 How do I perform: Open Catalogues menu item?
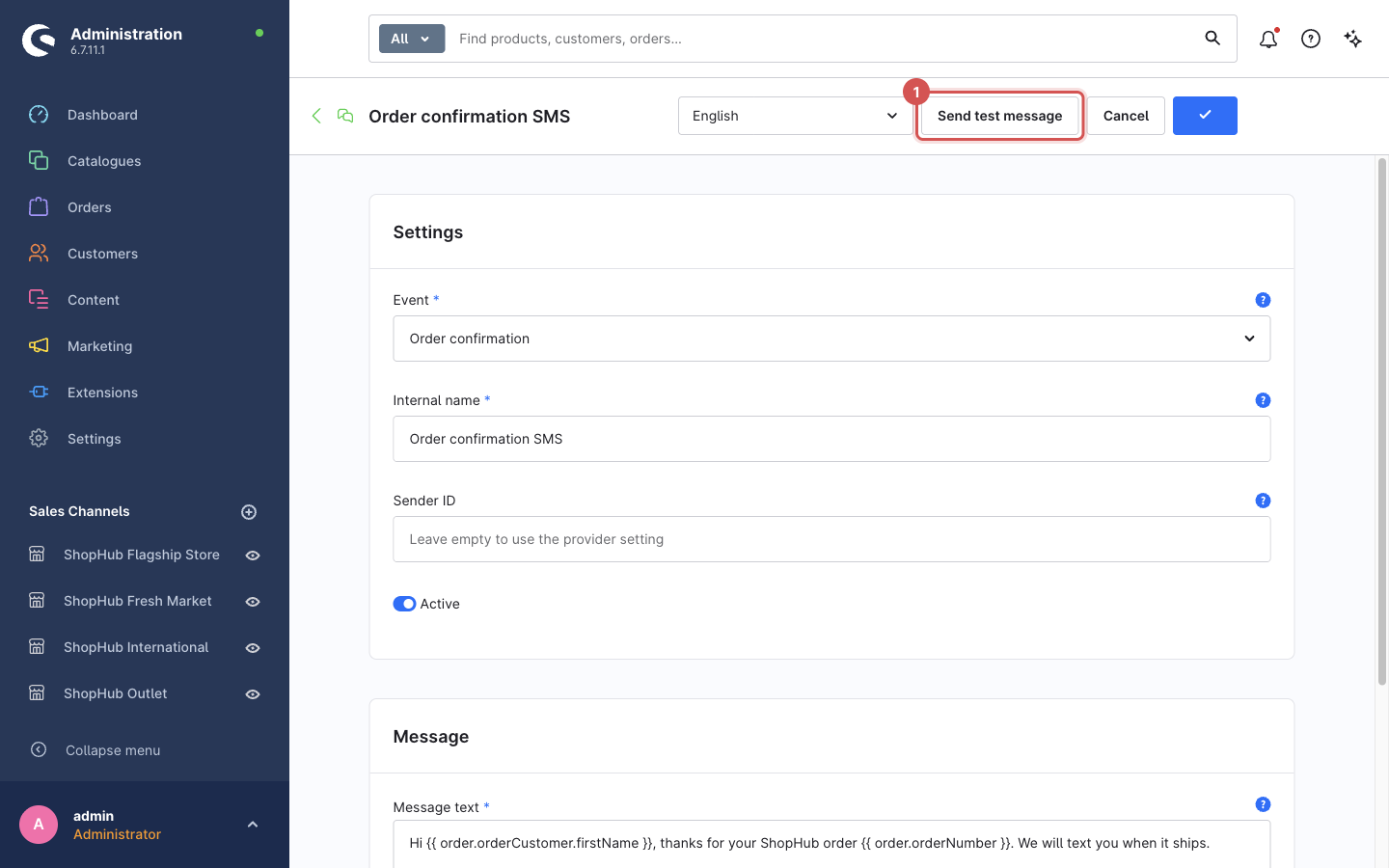[x=104, y=161]
